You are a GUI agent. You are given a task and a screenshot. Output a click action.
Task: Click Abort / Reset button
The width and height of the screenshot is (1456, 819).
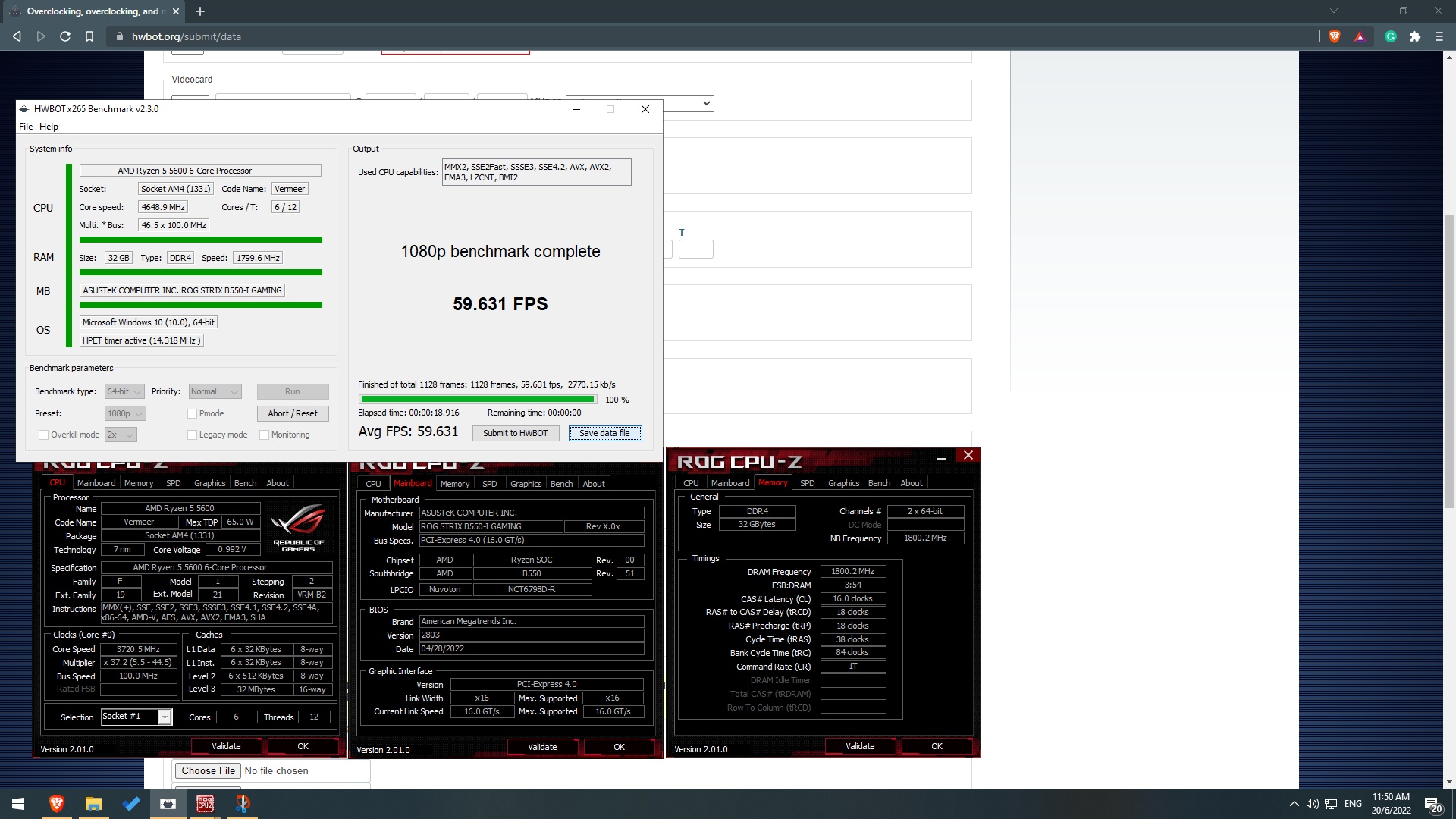click(293, 413)
